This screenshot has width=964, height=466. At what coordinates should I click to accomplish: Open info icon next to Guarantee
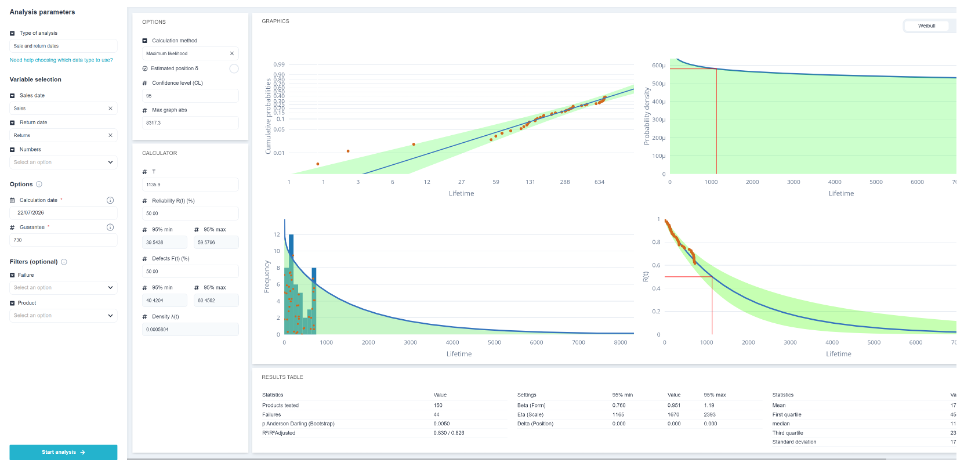click(111, 227)
